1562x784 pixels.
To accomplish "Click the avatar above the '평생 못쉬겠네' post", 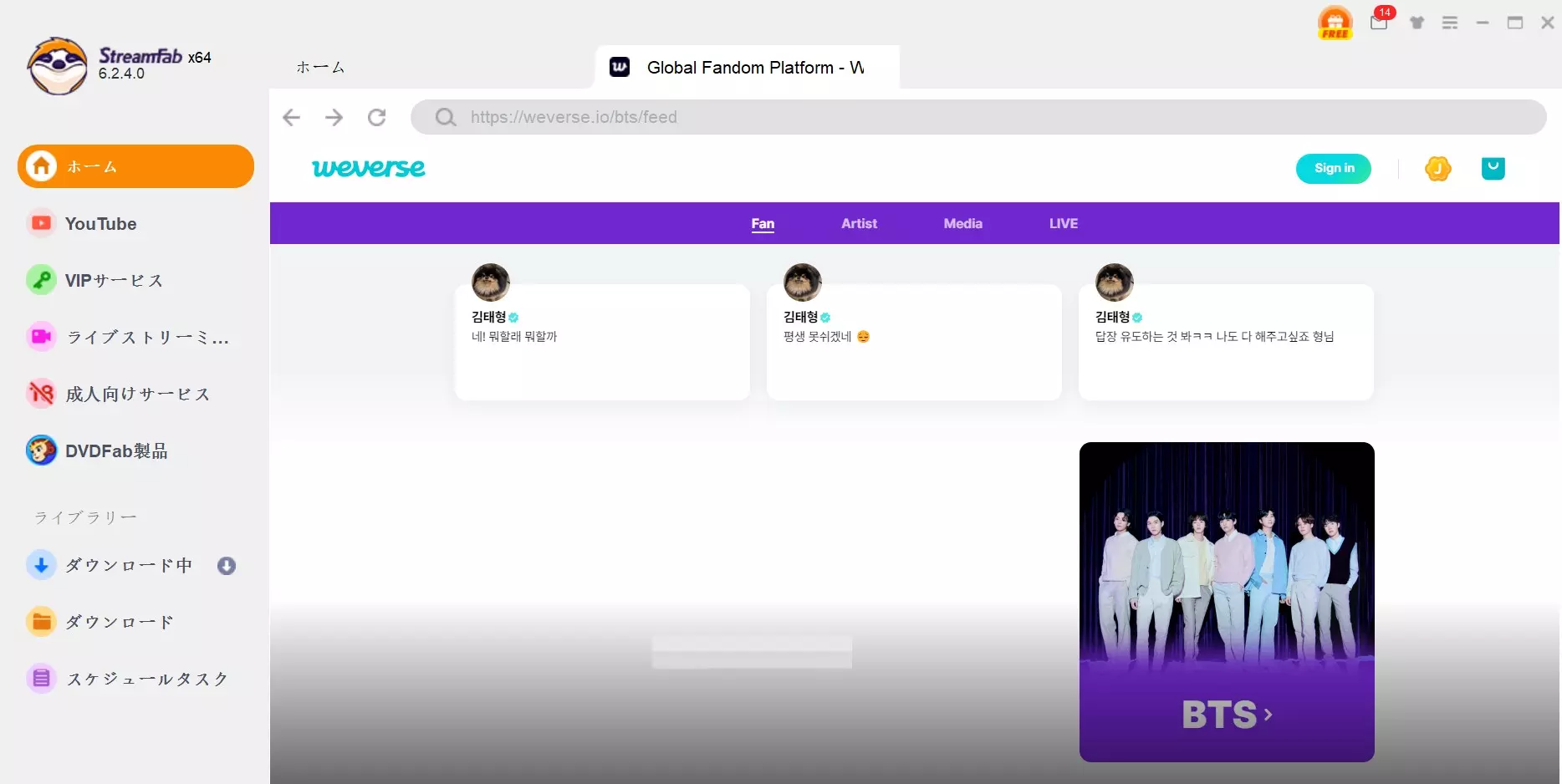I will point(803,283).
